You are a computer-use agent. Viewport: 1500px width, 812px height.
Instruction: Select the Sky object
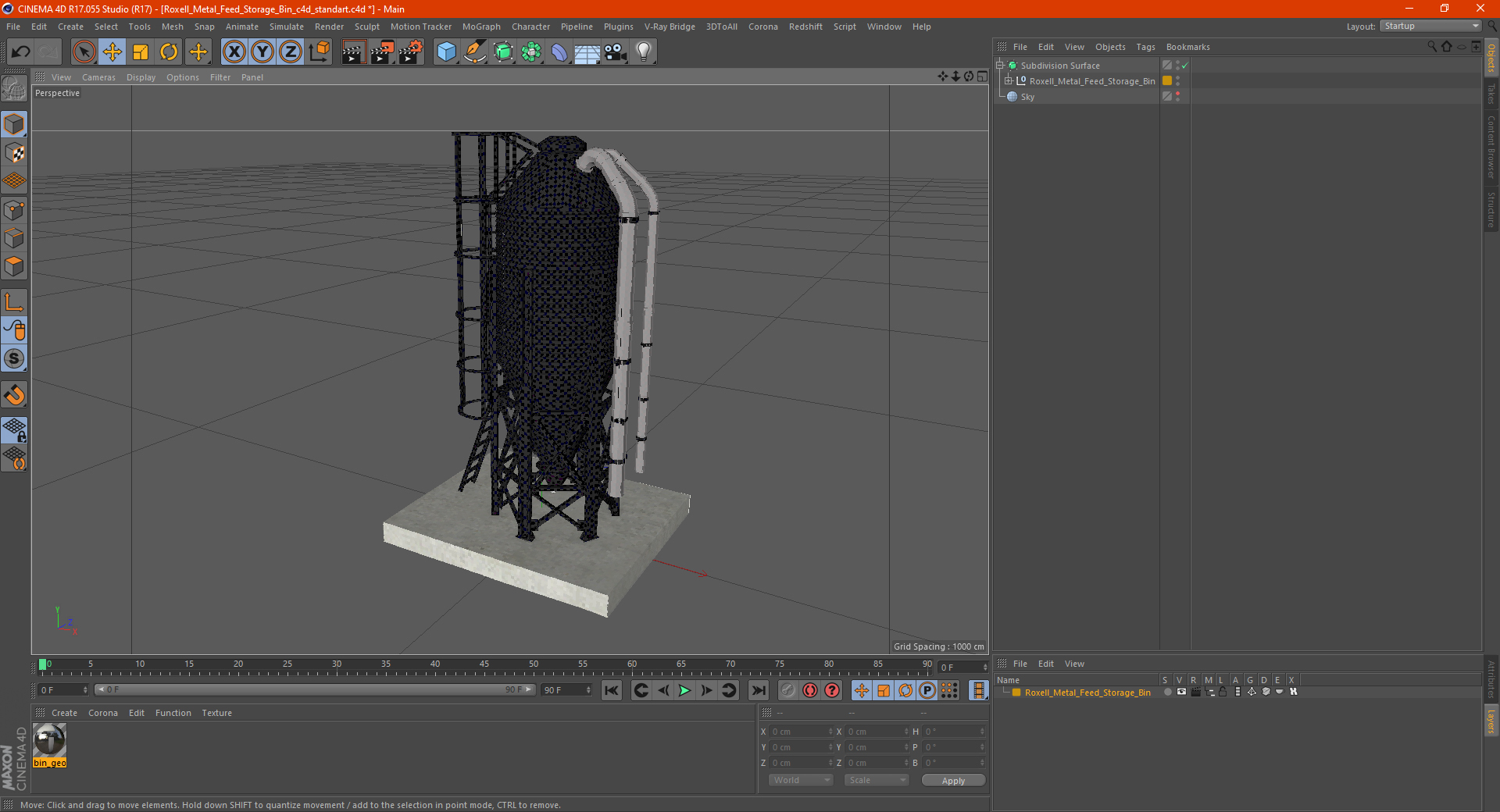point(1027,97)
